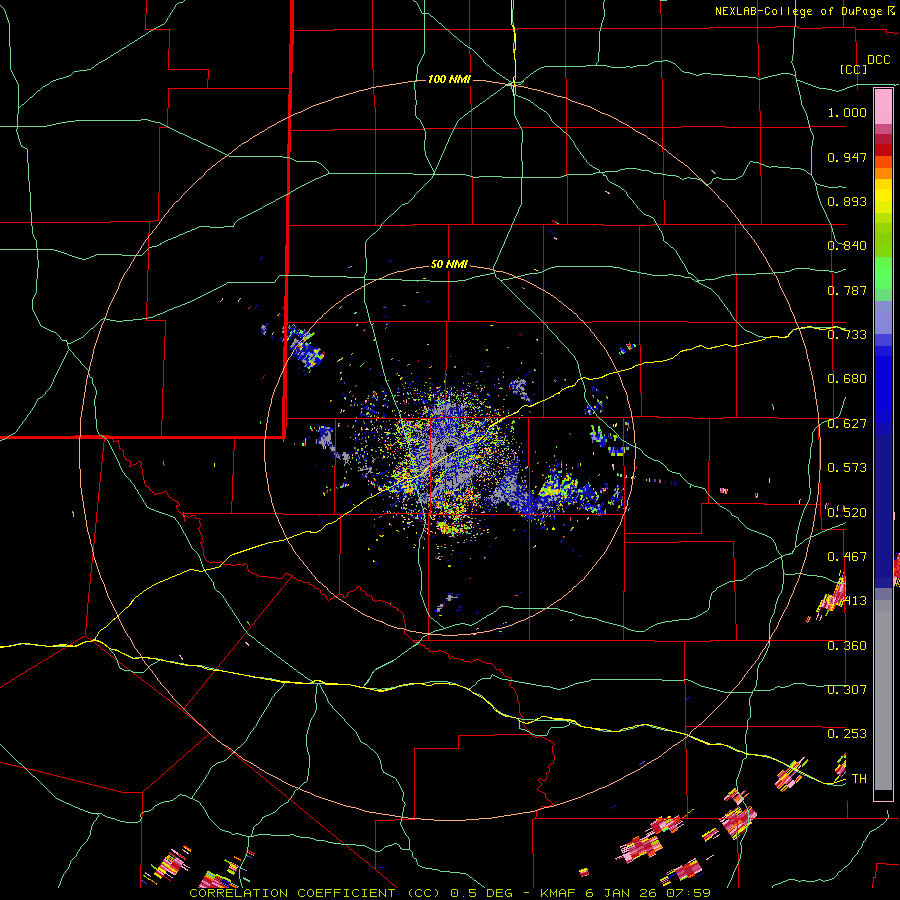Click the 0.573 legend value

[847, 468]
